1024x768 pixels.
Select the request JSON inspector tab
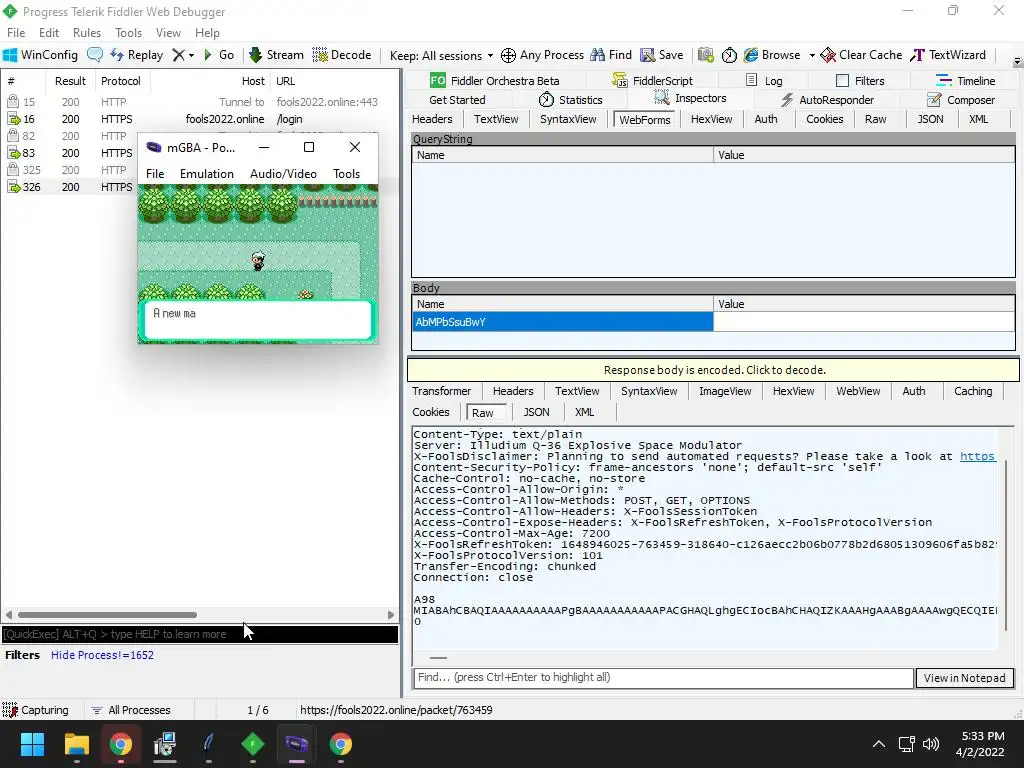tap(930, 119)
